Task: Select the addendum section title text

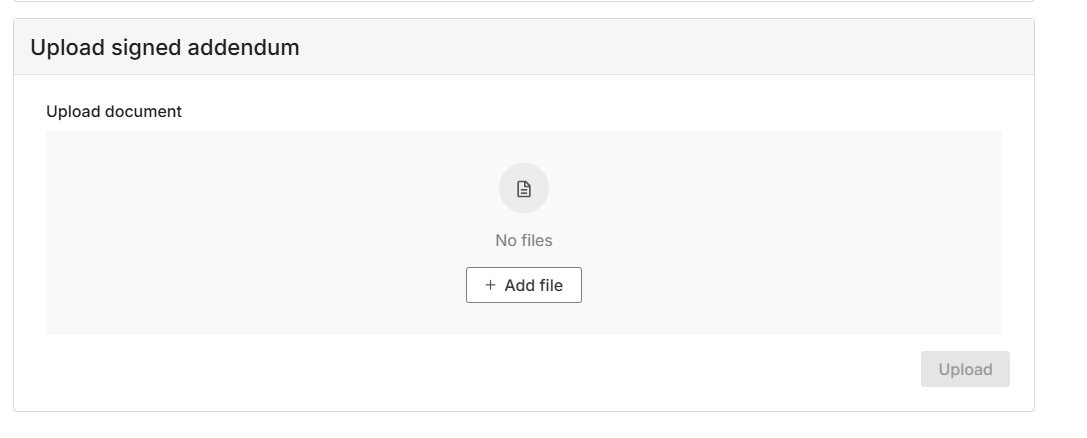Action: pos(165,47)
